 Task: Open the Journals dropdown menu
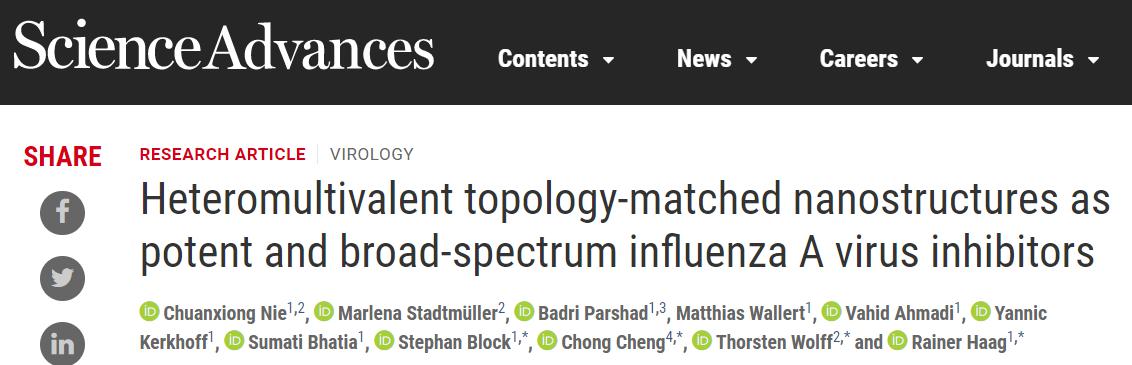[1042, 59]
